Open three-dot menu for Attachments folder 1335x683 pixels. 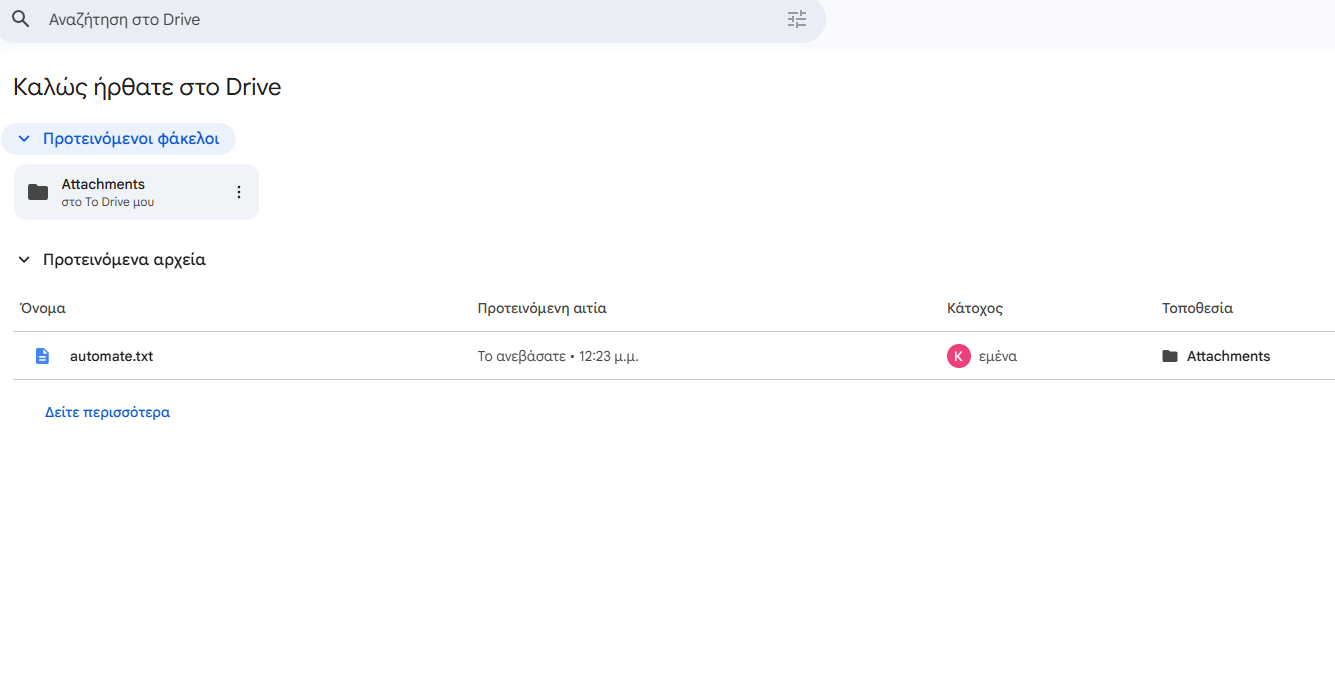(238, 192)
